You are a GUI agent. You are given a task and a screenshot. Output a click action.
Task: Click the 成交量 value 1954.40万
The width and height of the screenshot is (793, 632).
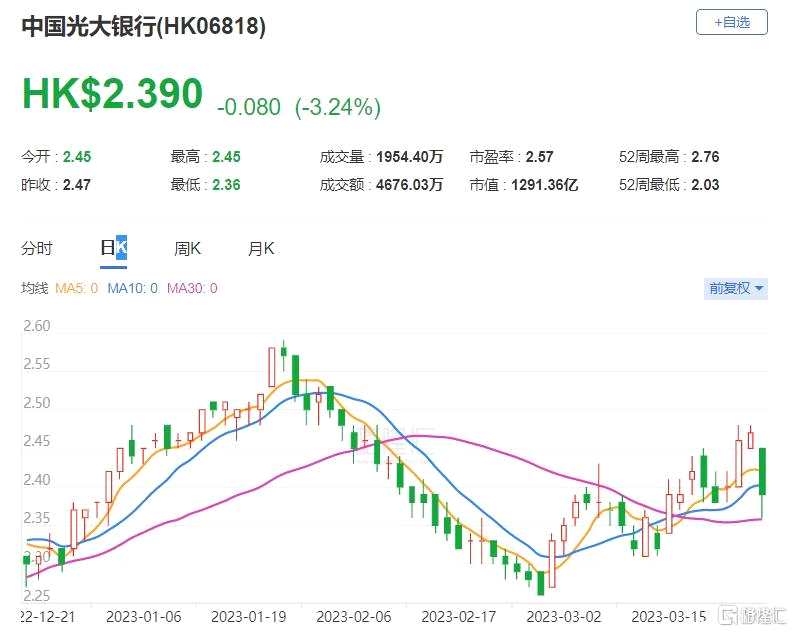pos(410,157)
